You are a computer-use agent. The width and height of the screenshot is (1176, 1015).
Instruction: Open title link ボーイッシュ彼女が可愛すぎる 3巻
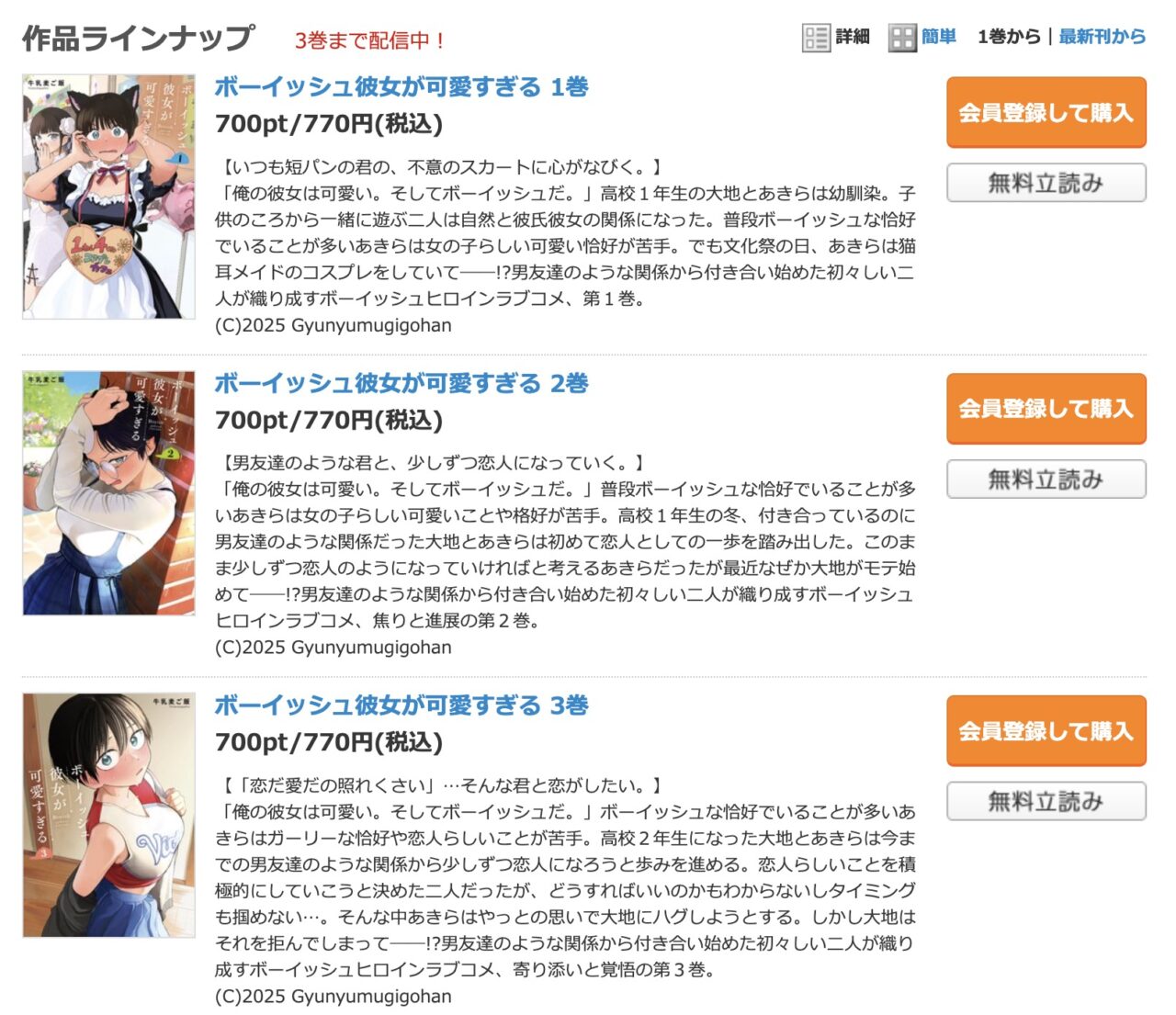[401, 705]
